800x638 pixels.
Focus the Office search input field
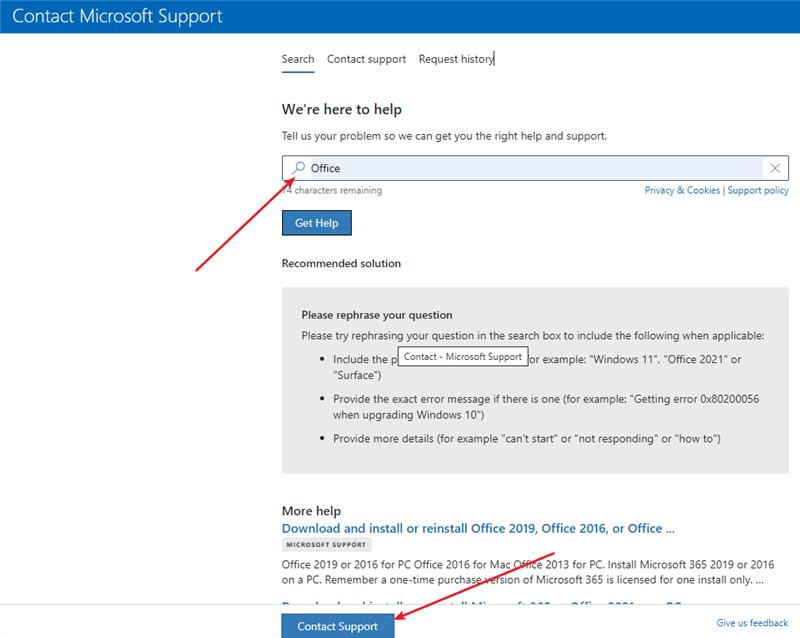tap(536, 168)
